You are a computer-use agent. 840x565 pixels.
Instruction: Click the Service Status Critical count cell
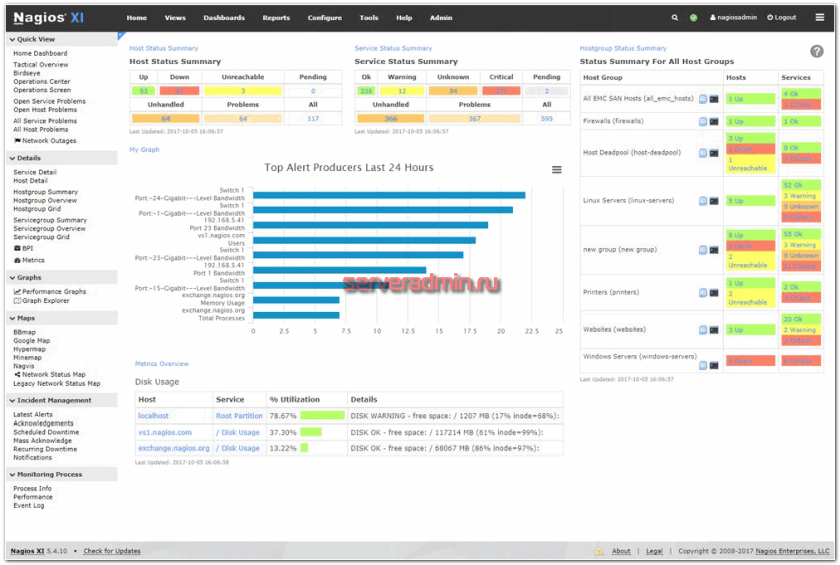click(501, 91)
